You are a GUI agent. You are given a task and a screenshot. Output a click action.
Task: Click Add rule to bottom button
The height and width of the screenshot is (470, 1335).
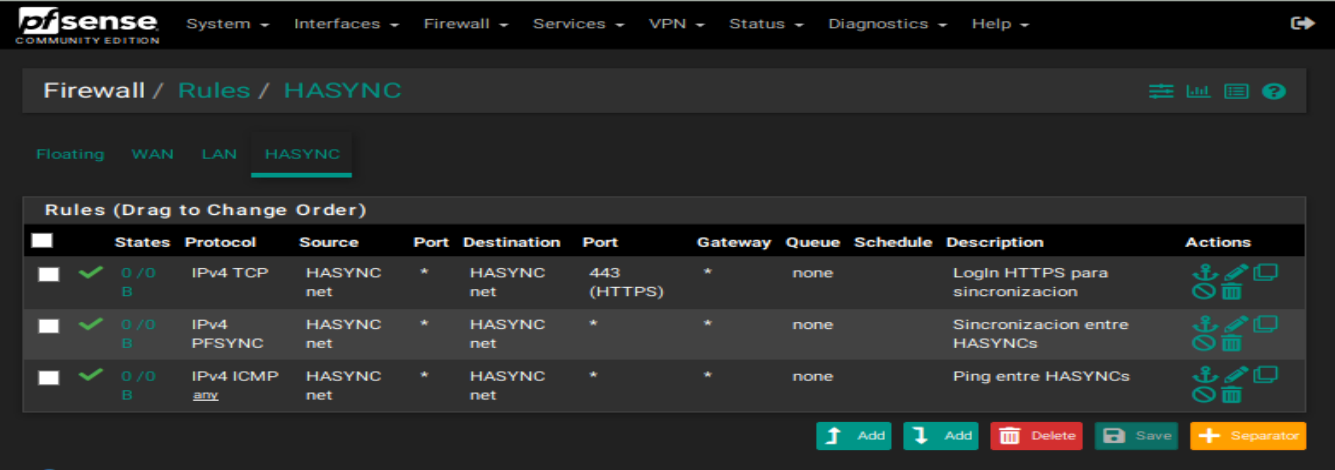click(941, 436)
